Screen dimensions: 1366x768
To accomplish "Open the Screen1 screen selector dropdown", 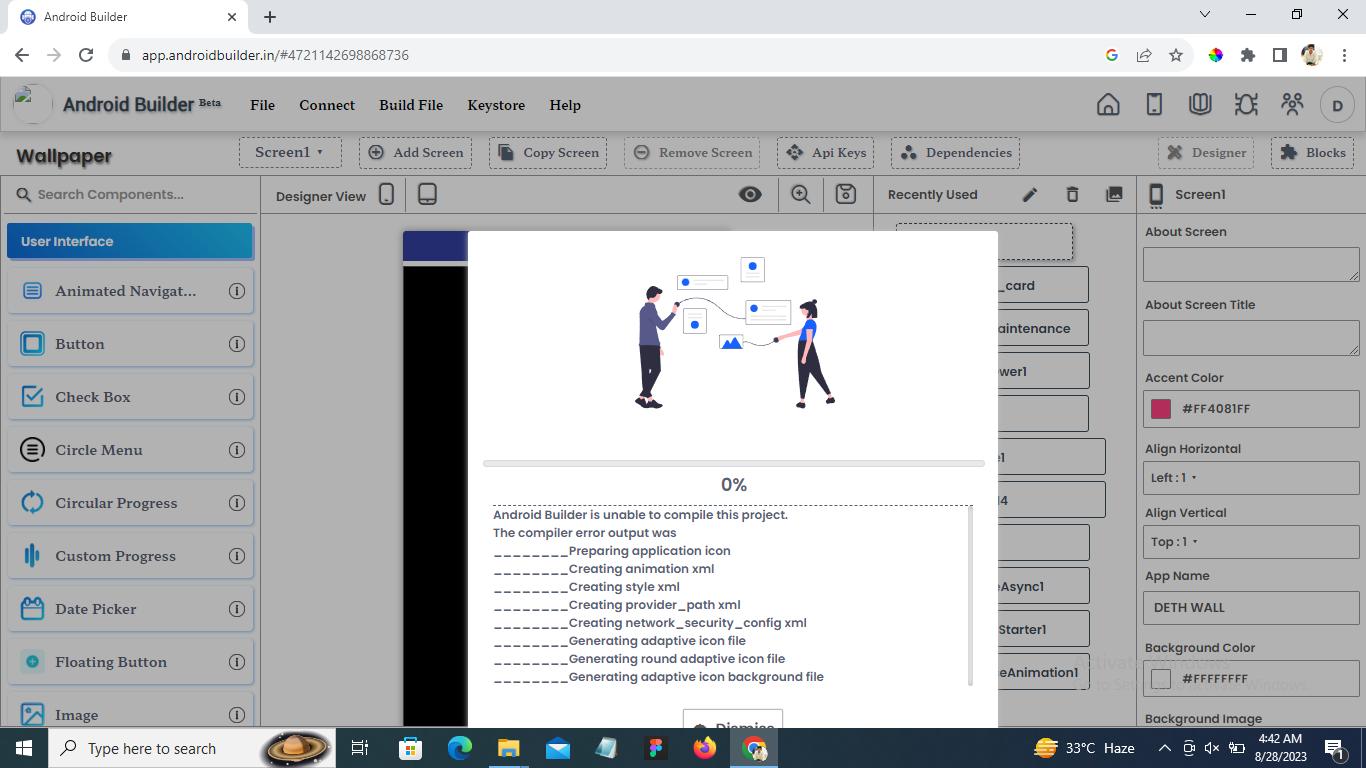I will click(x=290, y=153).
